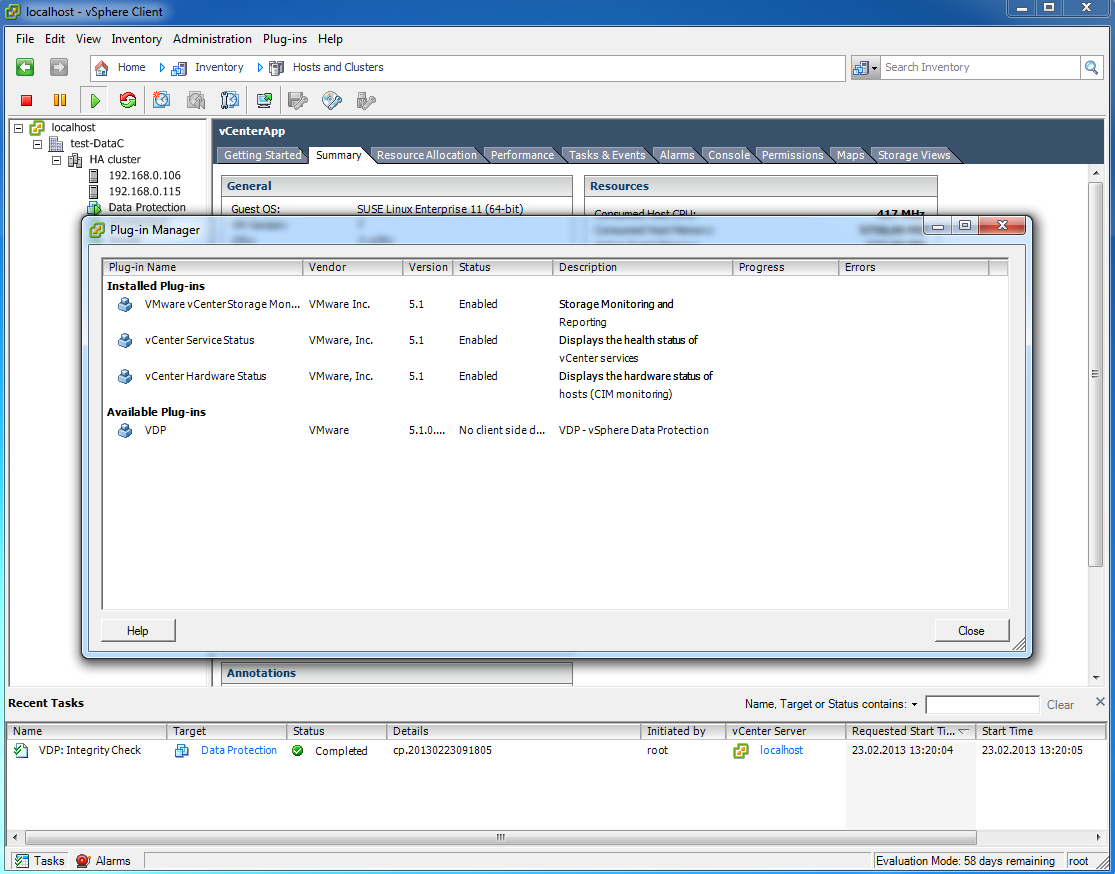This screenshot has height=874, width=1115.
Task: Click the Recent Tasks filter text field
Action: pos(982,705)
